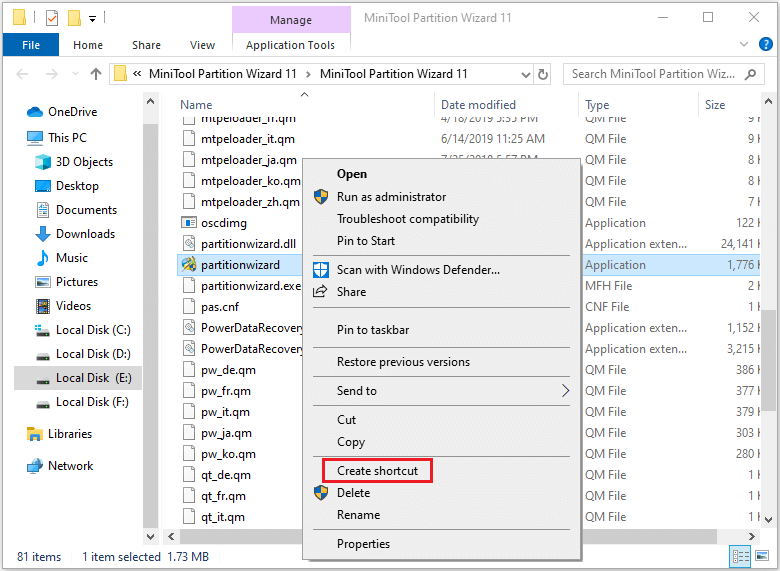
Task: Click the Pictures icon in sidebar
Action: click(x=43, y=282)
